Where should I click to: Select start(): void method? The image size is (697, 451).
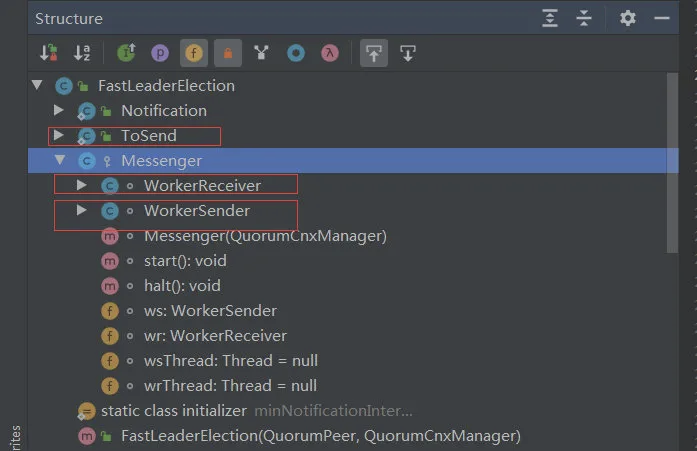185,261
